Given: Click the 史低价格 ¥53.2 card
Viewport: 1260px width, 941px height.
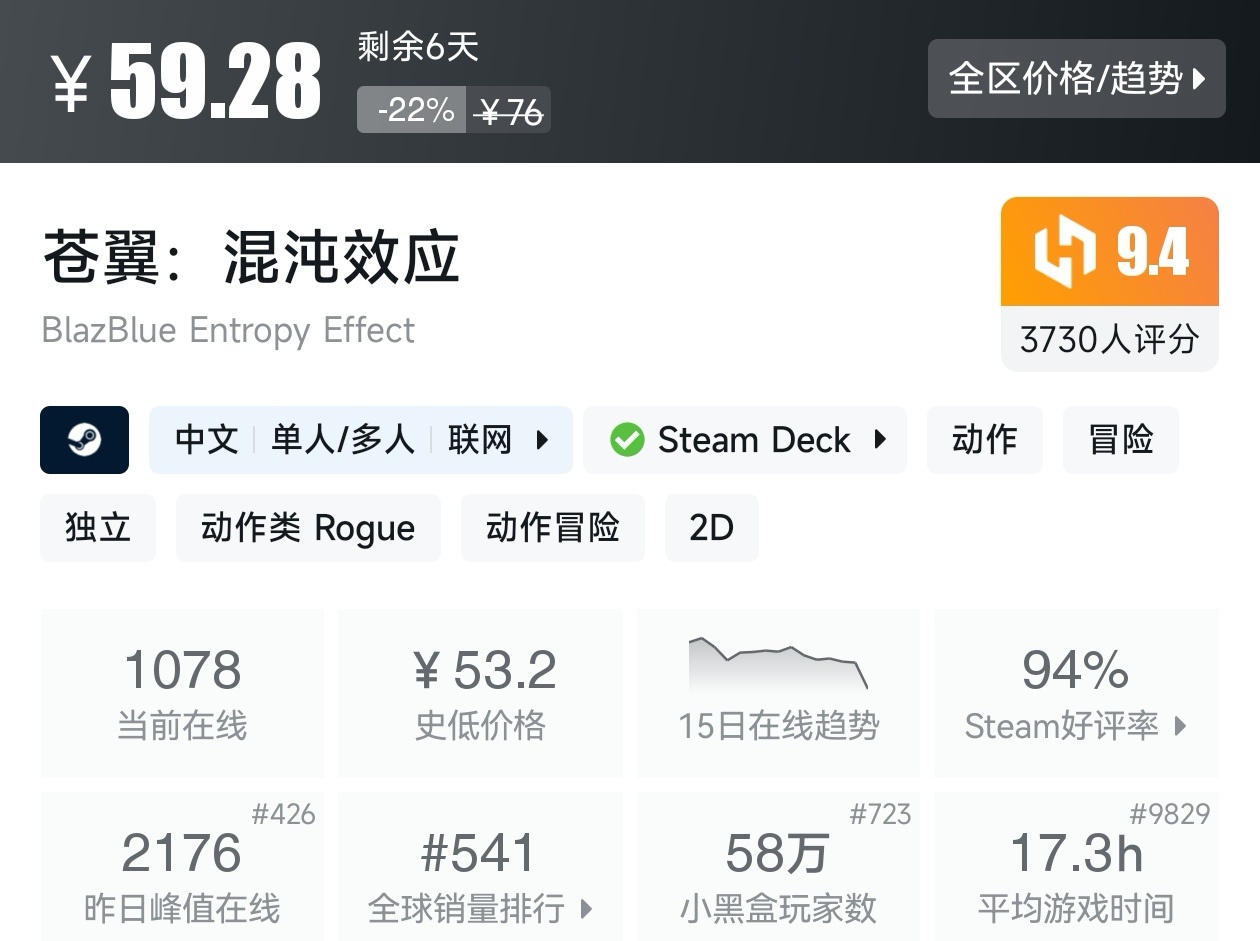Looking at the screenshot, I should tap(480, 692).
